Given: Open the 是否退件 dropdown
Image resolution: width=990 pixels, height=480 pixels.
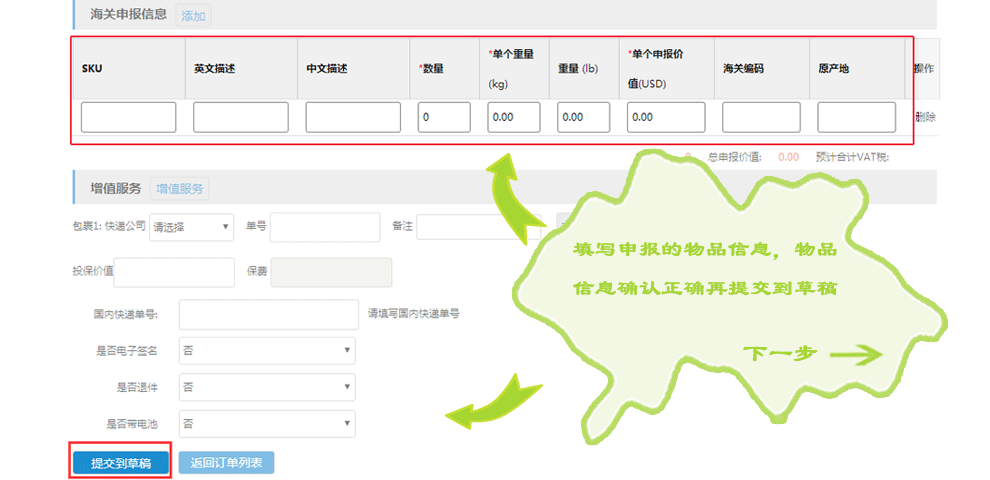Looking at the screenshot, I should click(267, 387).
